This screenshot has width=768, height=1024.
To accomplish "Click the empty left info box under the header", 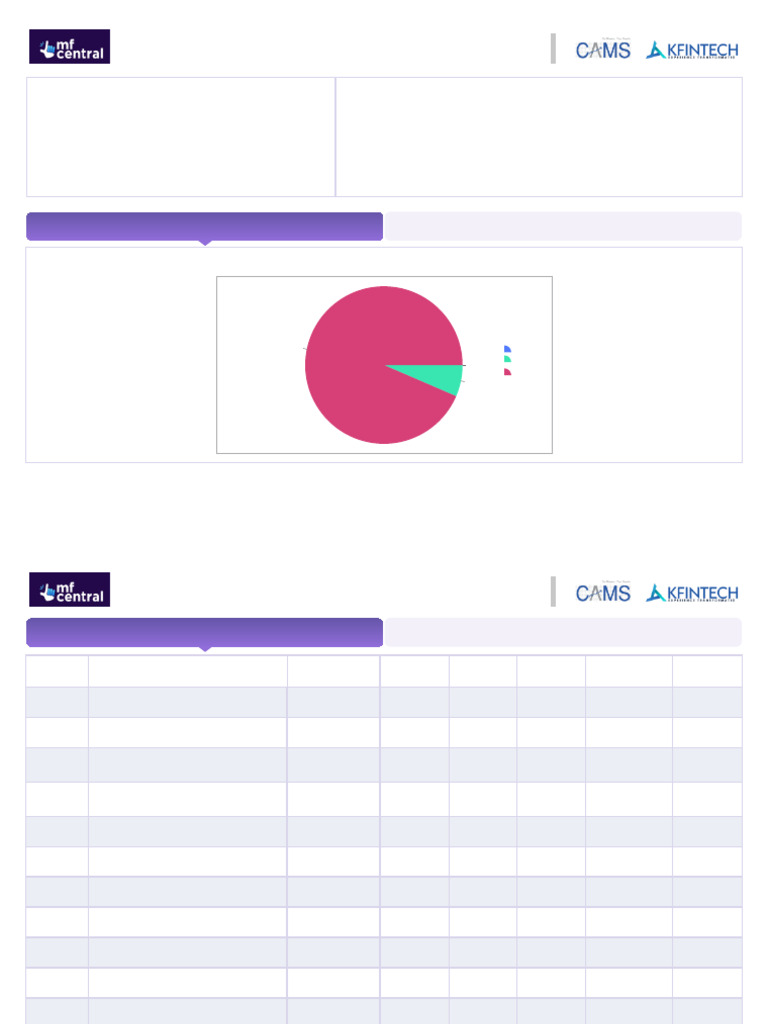I will (180, 137).
